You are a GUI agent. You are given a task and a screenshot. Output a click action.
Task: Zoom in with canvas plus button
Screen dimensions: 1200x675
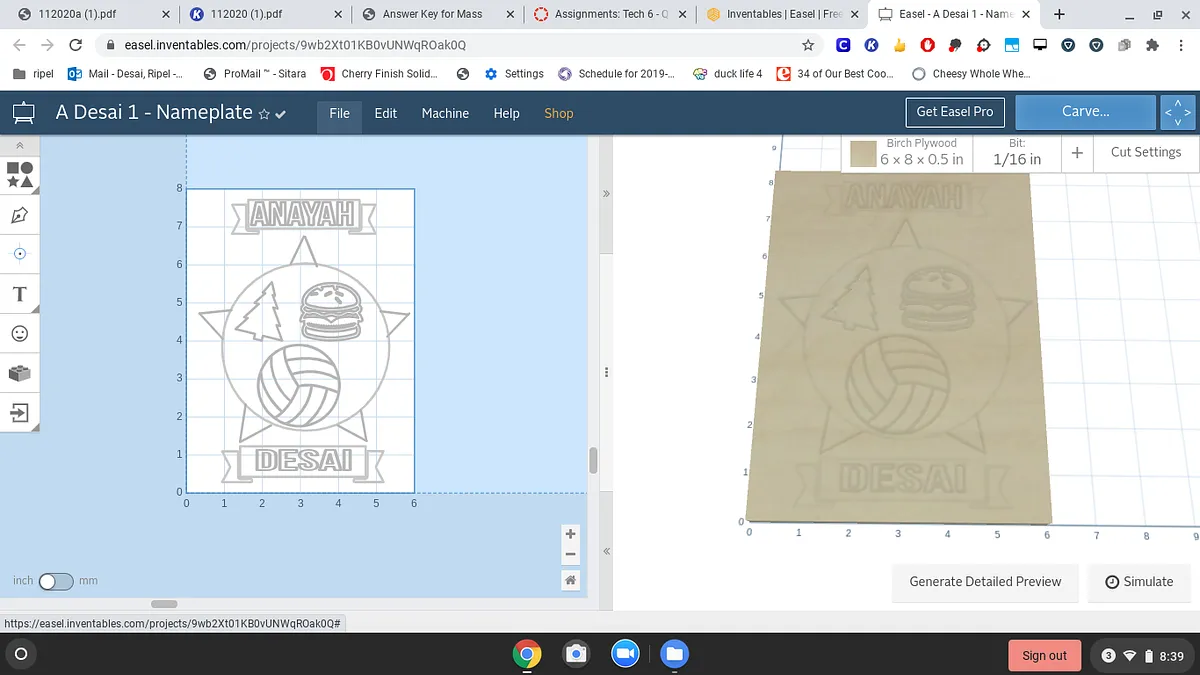tap(570, 534)
